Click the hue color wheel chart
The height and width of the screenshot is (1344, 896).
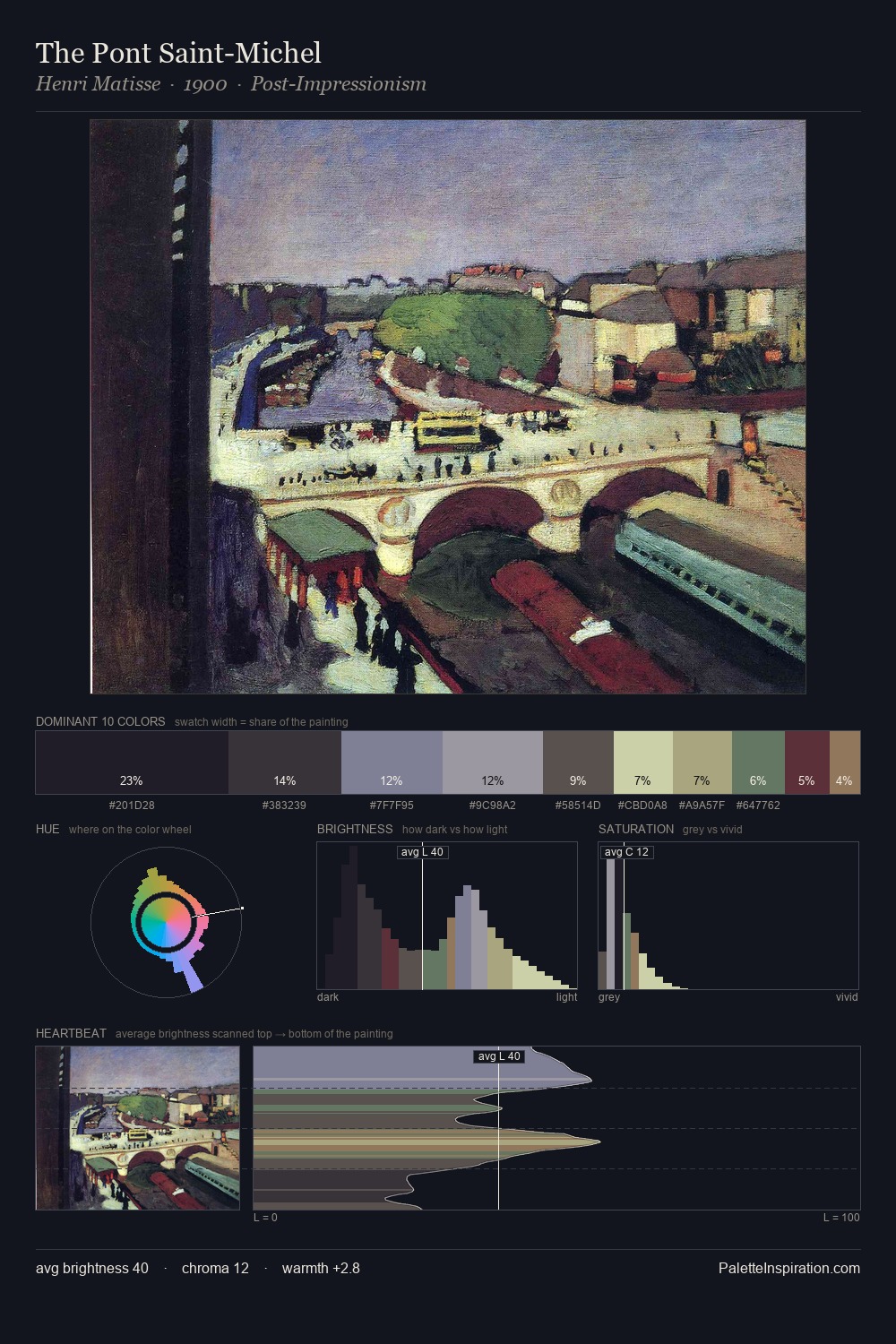[x=167, y=922]
